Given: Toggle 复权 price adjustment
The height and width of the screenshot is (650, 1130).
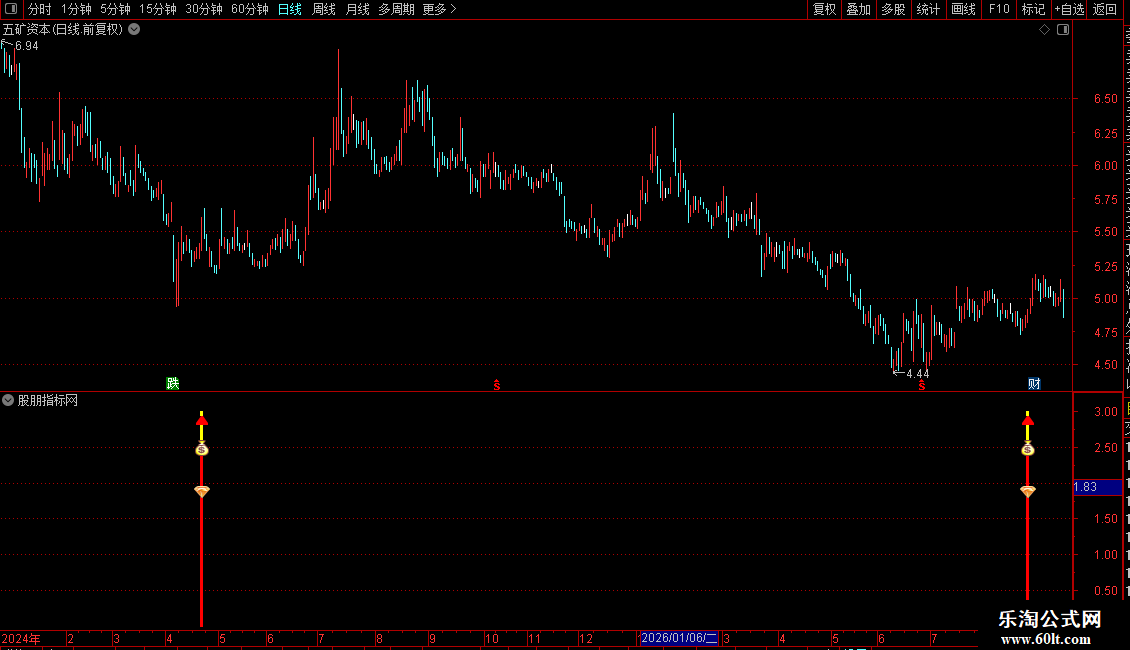Looking at the screenshot, I should point(824,9).
